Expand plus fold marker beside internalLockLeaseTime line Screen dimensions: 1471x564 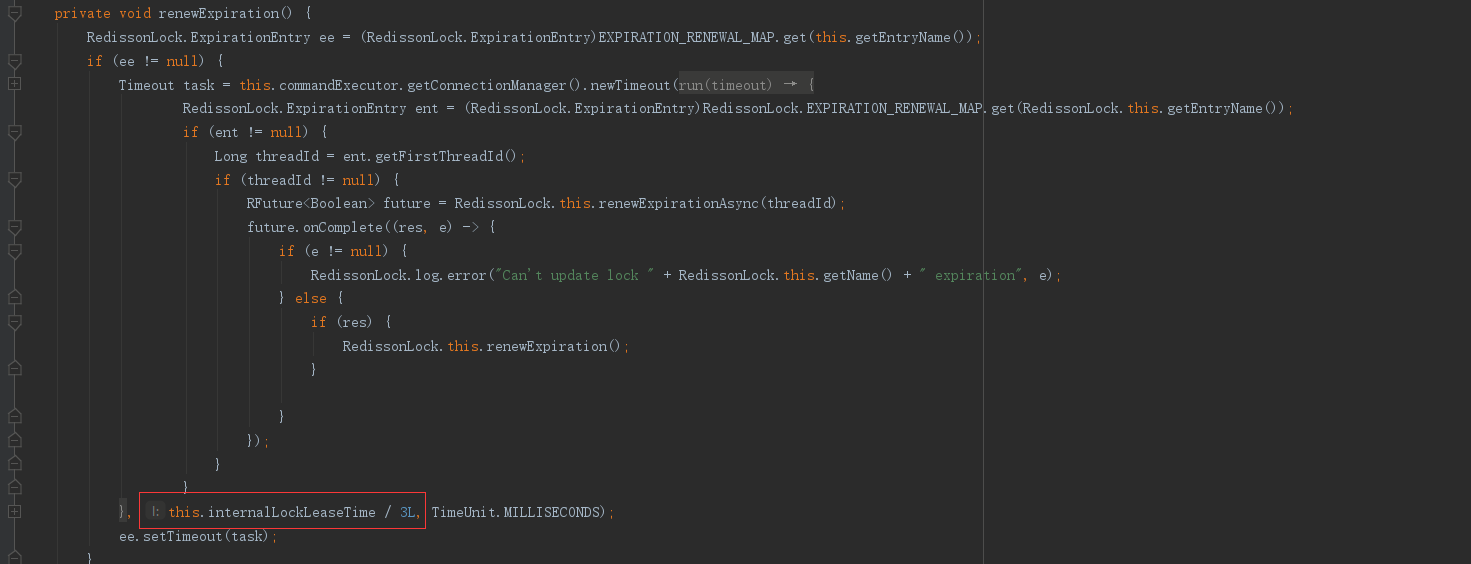[14, 511]
